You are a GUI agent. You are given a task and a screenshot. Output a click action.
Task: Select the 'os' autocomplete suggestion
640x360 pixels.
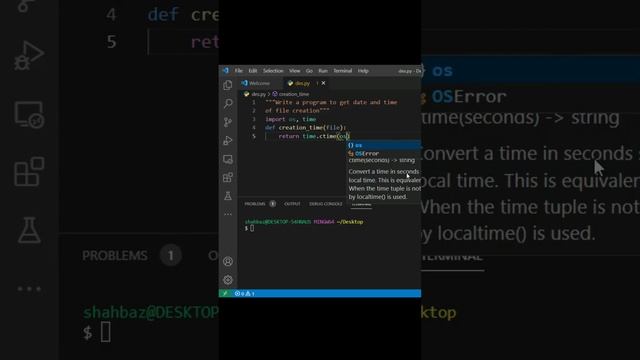click(384, 145)
